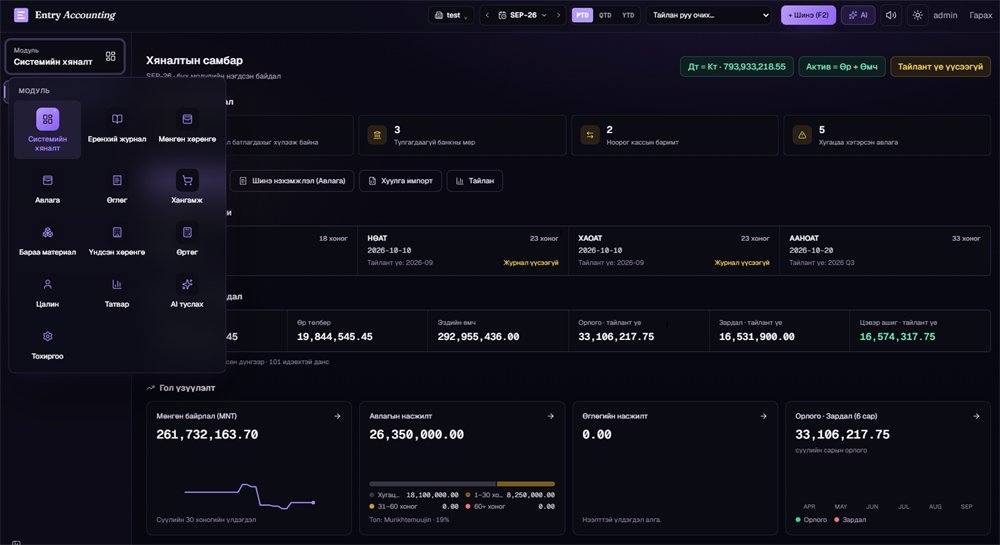Click the Тайлант үе үүсээгүй badge
The width and height of the screenshot is (1000, 545).
pyautogui.click(x=940, y=66)
